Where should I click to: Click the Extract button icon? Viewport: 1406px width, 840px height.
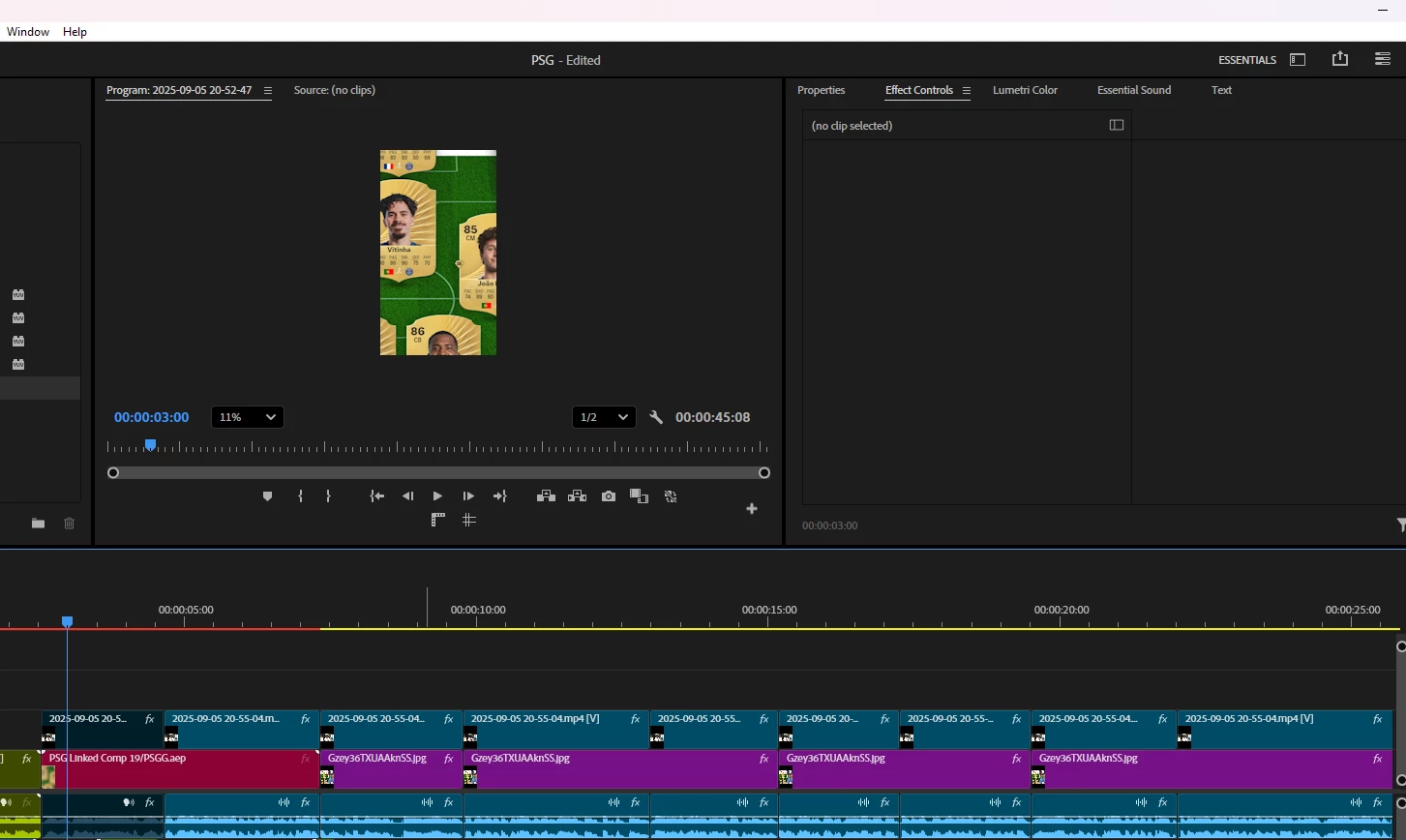coord(577,496)
